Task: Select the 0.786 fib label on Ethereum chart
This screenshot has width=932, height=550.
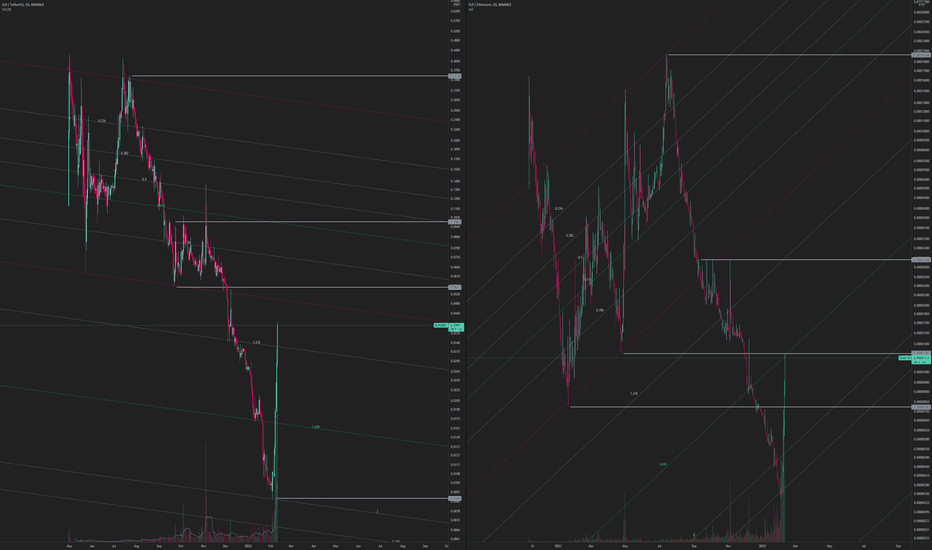Action: [600, 310]
